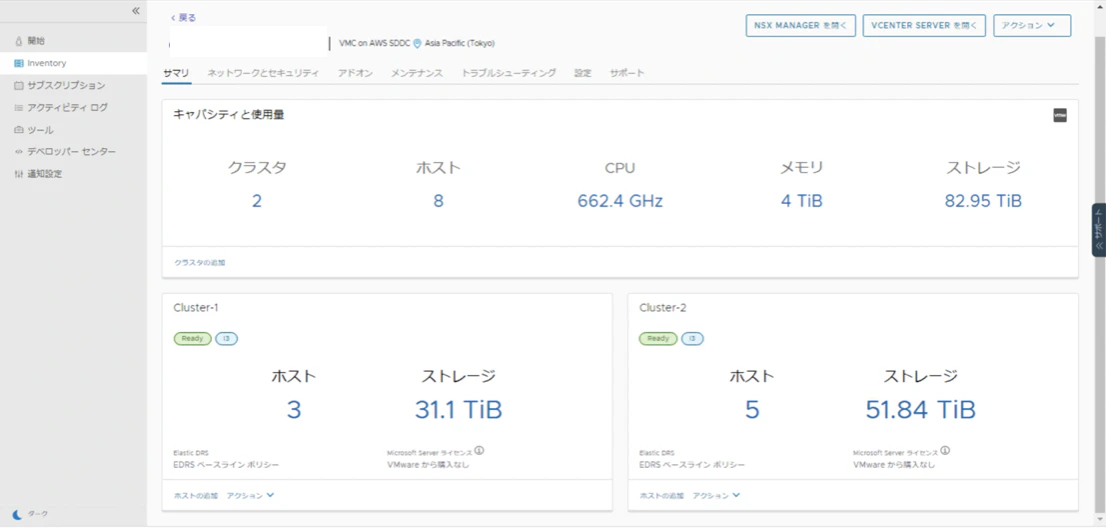Viewport: 1106px width, 530px height.
Task: Click Cluster-1 storage 31.1 TiB
Action: coord(458,410)
